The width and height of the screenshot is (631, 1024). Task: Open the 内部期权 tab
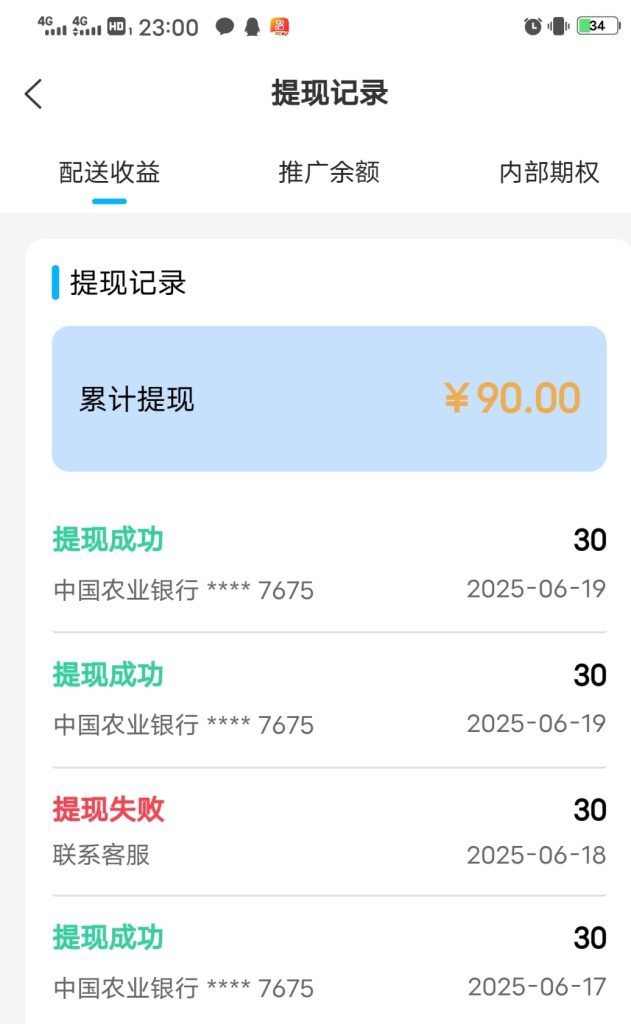549,172
